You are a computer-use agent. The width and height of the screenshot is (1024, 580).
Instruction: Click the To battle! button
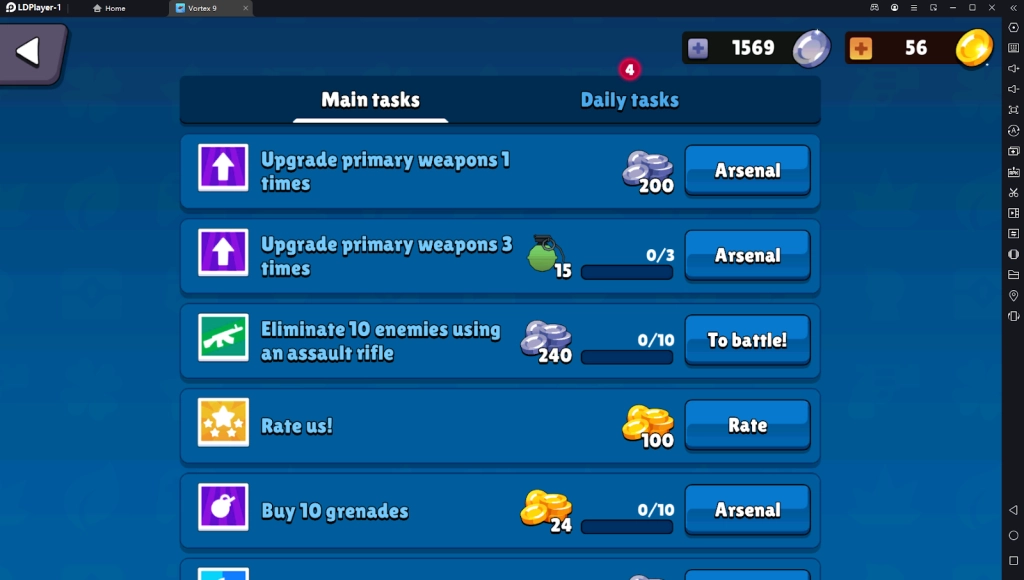[x=748, y=340]
